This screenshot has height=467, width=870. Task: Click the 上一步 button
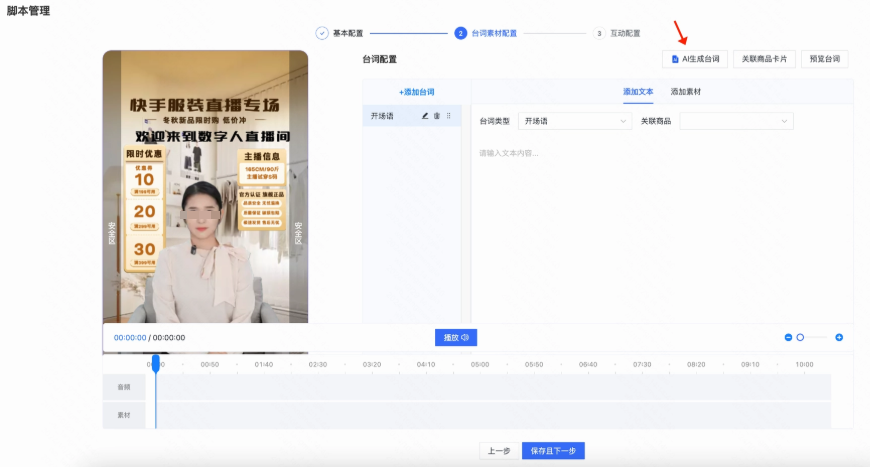click(498, 451)
